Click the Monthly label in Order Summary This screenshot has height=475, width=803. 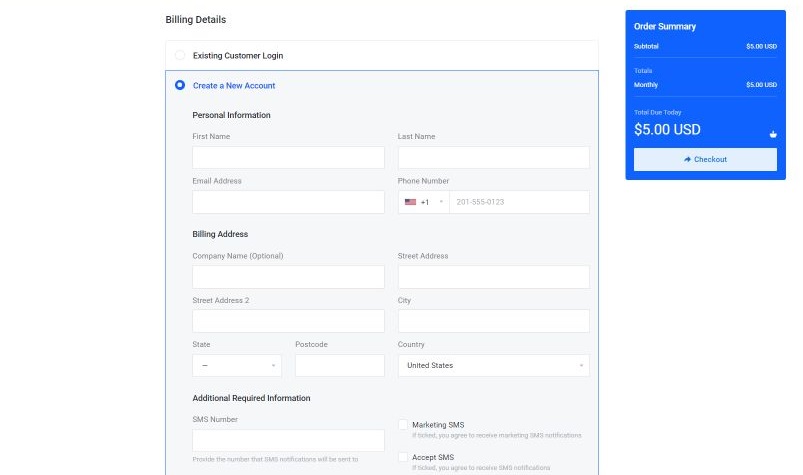[x=646, y=85]
